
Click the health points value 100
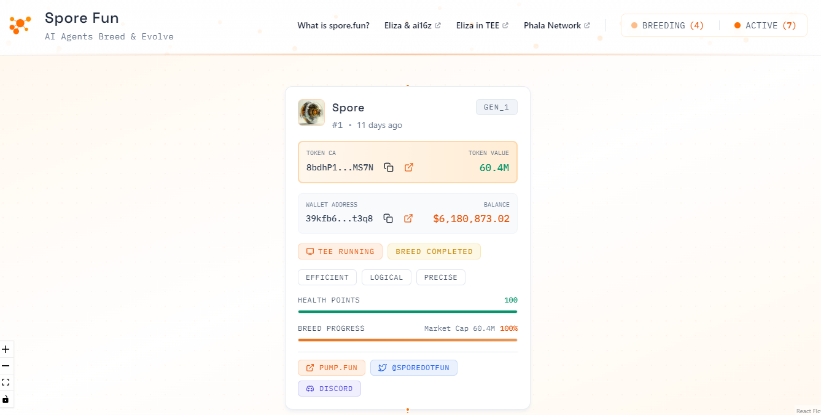click(x=510, y=300)
